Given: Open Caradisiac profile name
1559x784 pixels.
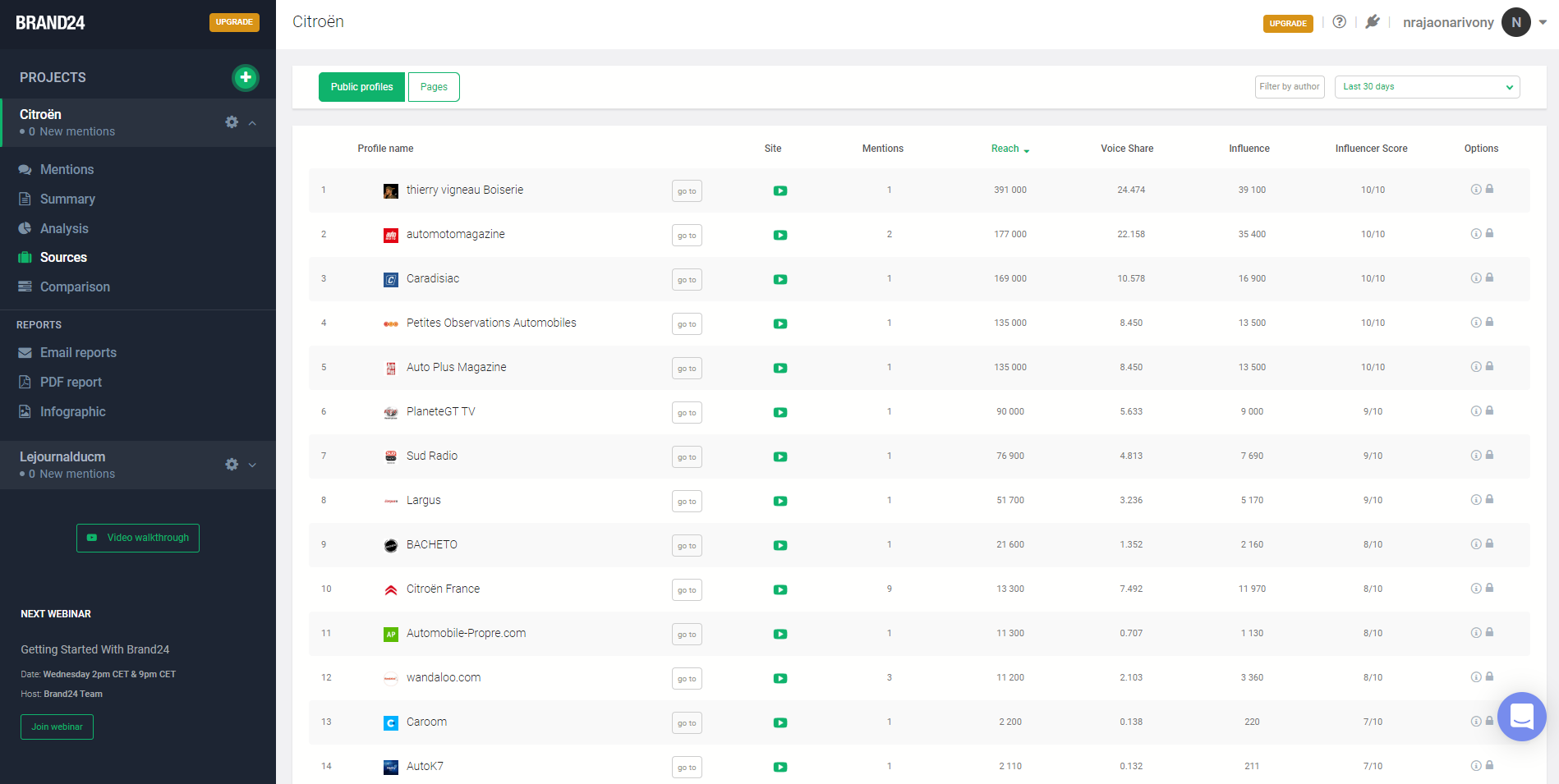Looking at the screenshot, I should (433, 278).
